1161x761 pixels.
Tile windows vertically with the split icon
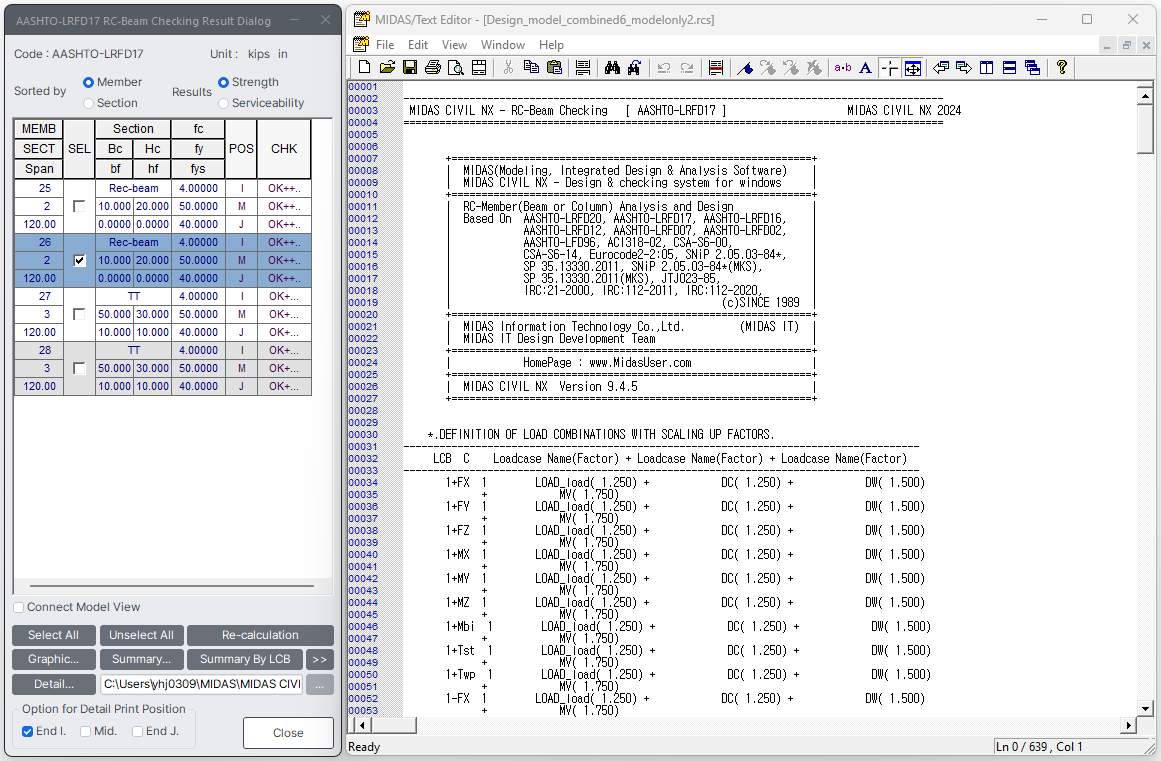coord(986,67)
